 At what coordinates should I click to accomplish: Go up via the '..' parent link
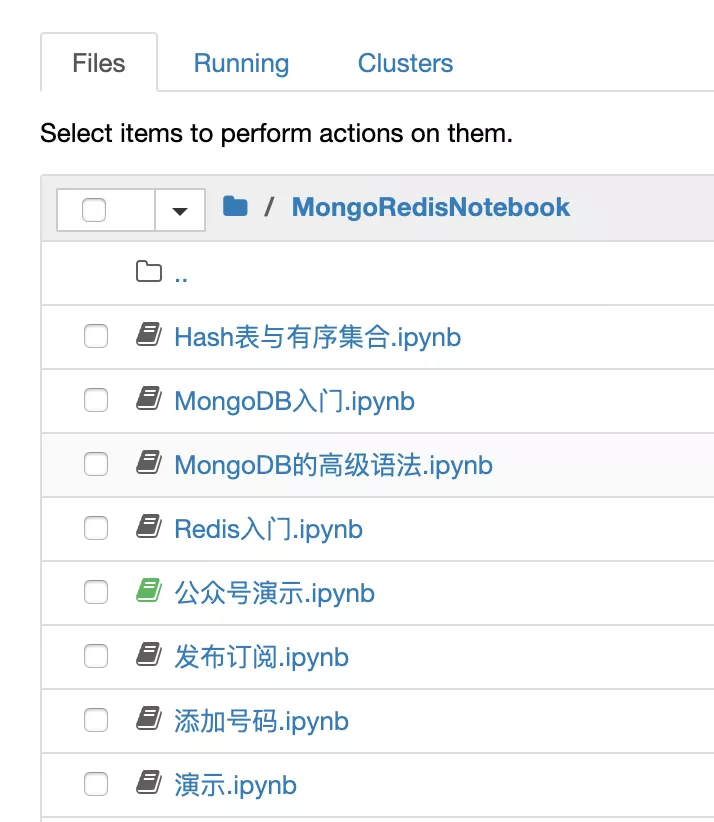(181, 274)
